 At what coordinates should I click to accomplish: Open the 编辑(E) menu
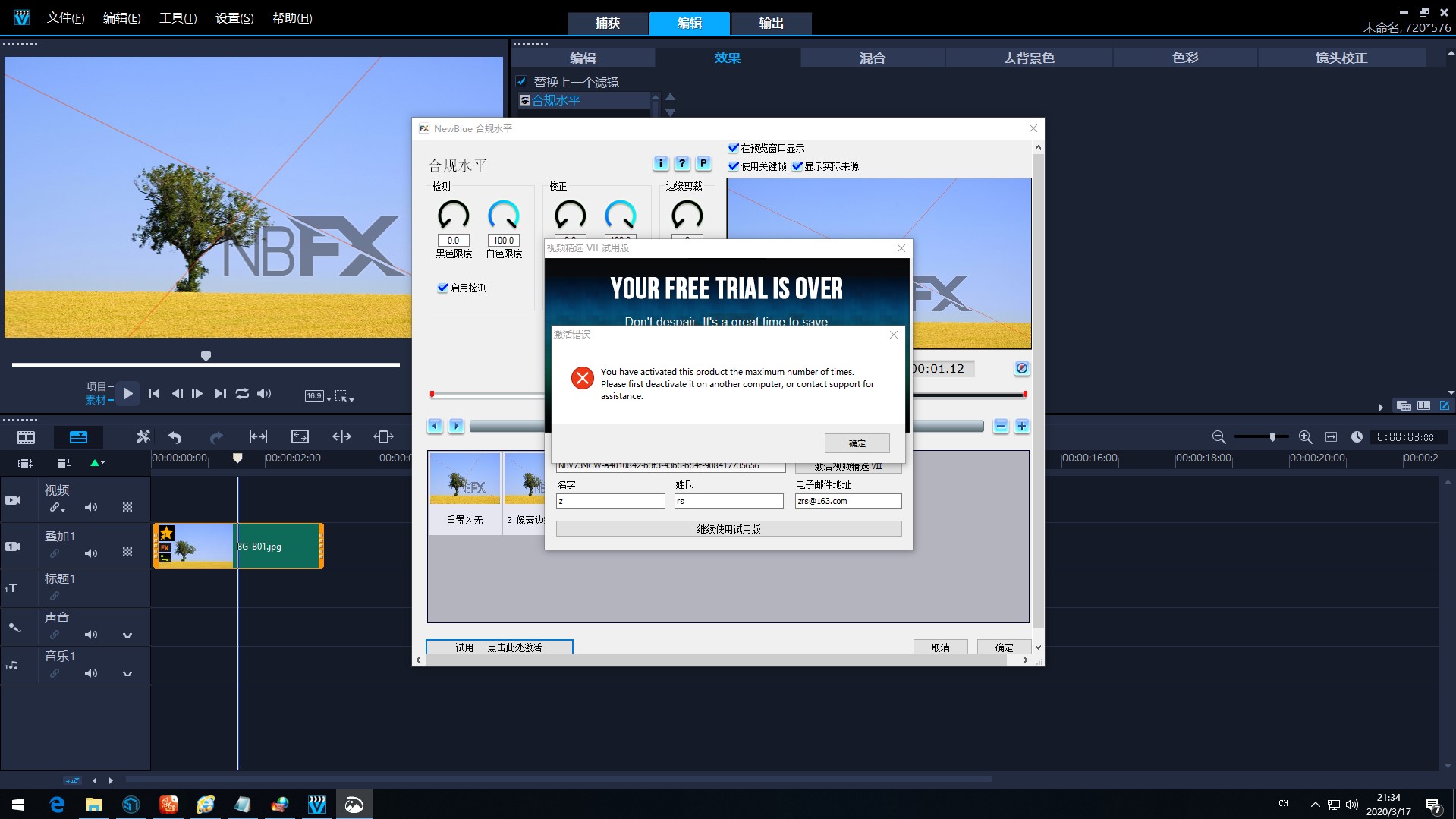click(x=121, y=17)
